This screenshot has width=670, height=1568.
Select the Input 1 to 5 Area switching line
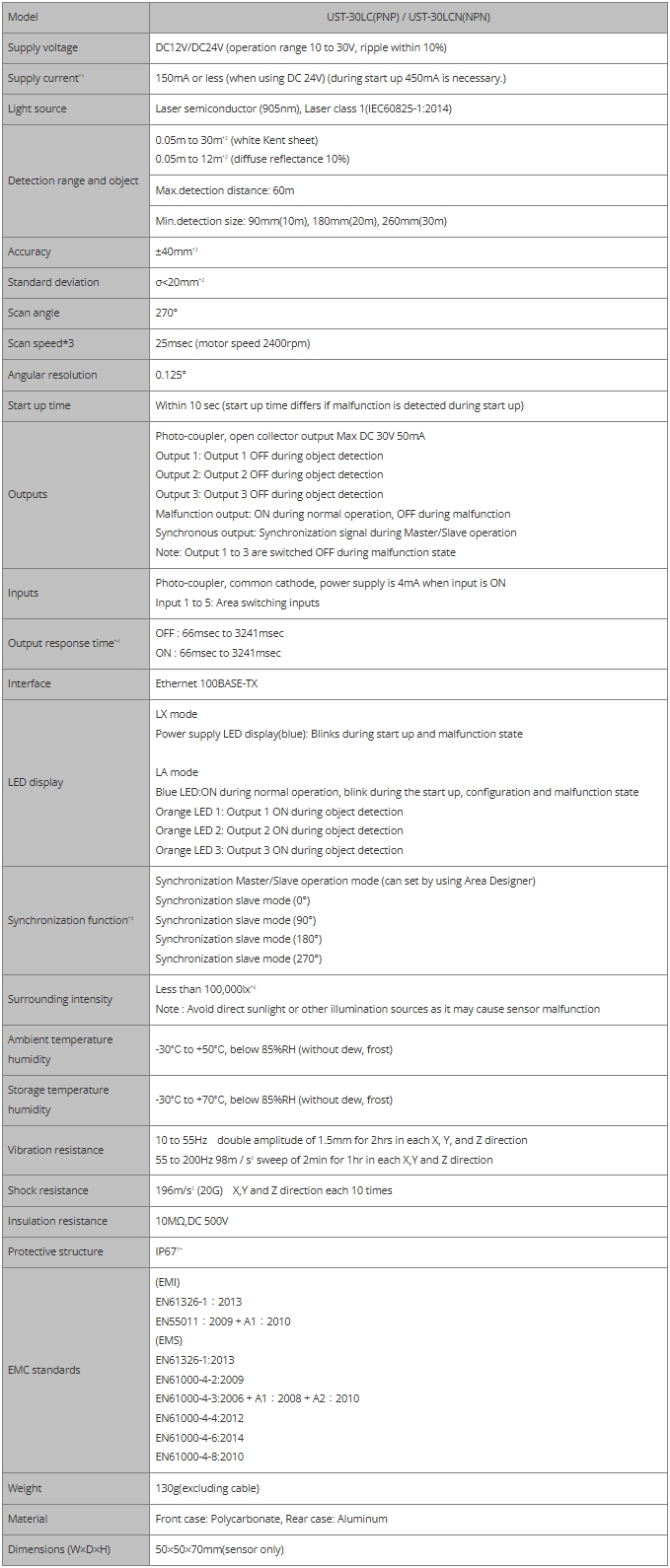(238, 603)
